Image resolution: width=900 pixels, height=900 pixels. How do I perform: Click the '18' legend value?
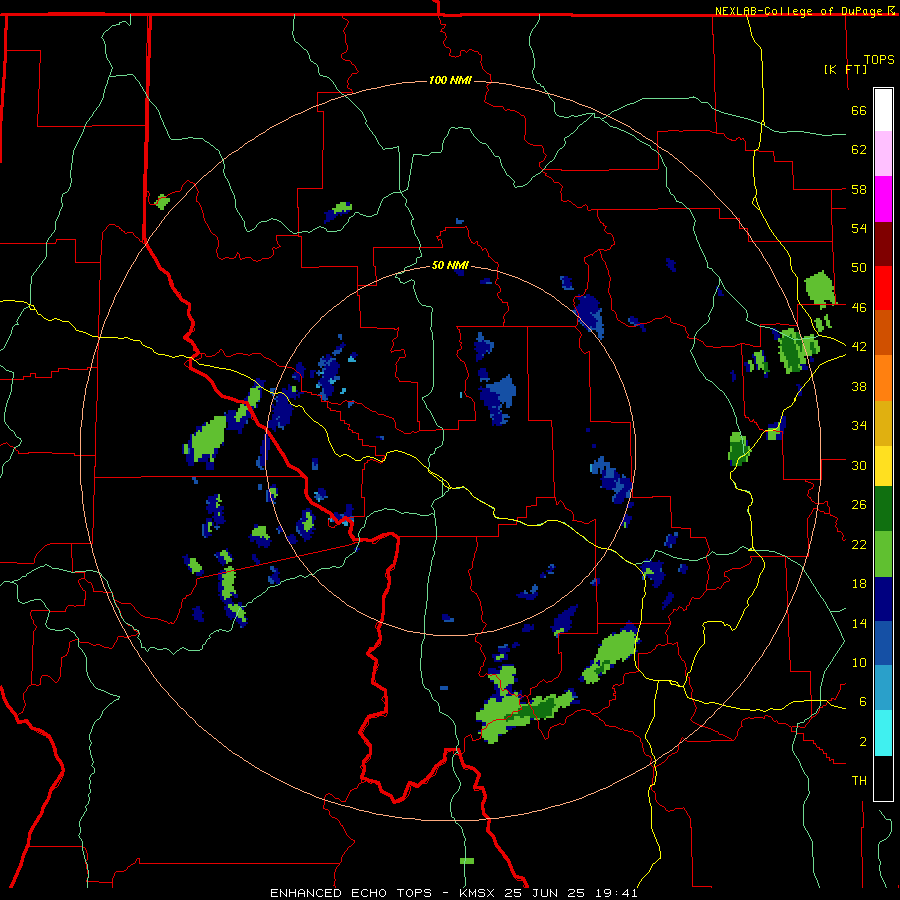[x=859, y=584]
